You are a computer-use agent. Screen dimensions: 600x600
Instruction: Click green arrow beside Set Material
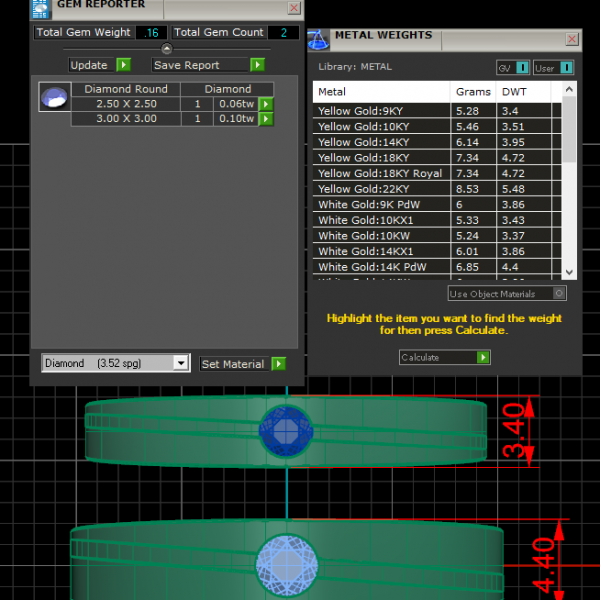coord(278,364)
